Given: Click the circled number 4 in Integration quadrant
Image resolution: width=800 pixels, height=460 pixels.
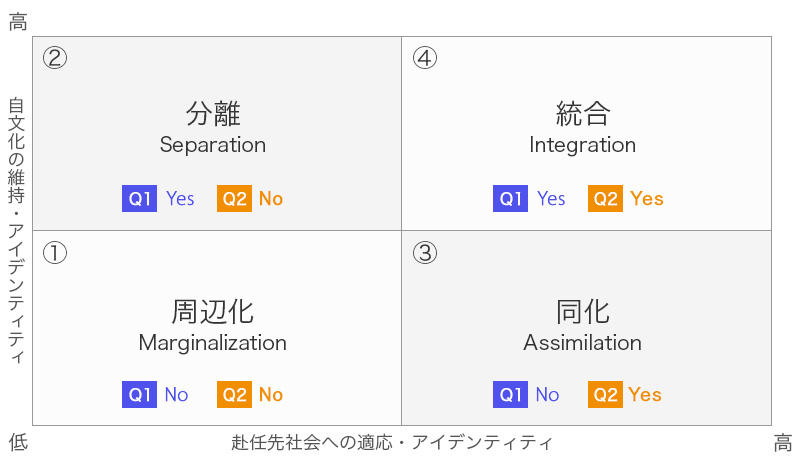Looking at the screenshot, I should pyautogui.click(x=425, y=57).
